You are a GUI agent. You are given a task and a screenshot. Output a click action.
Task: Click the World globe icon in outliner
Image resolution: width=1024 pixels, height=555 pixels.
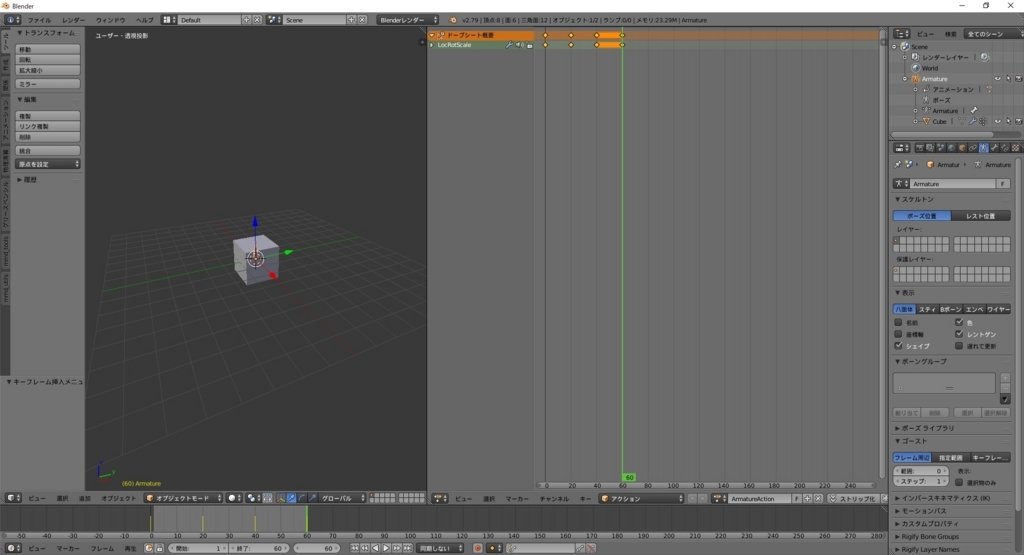tap(916, 68)
